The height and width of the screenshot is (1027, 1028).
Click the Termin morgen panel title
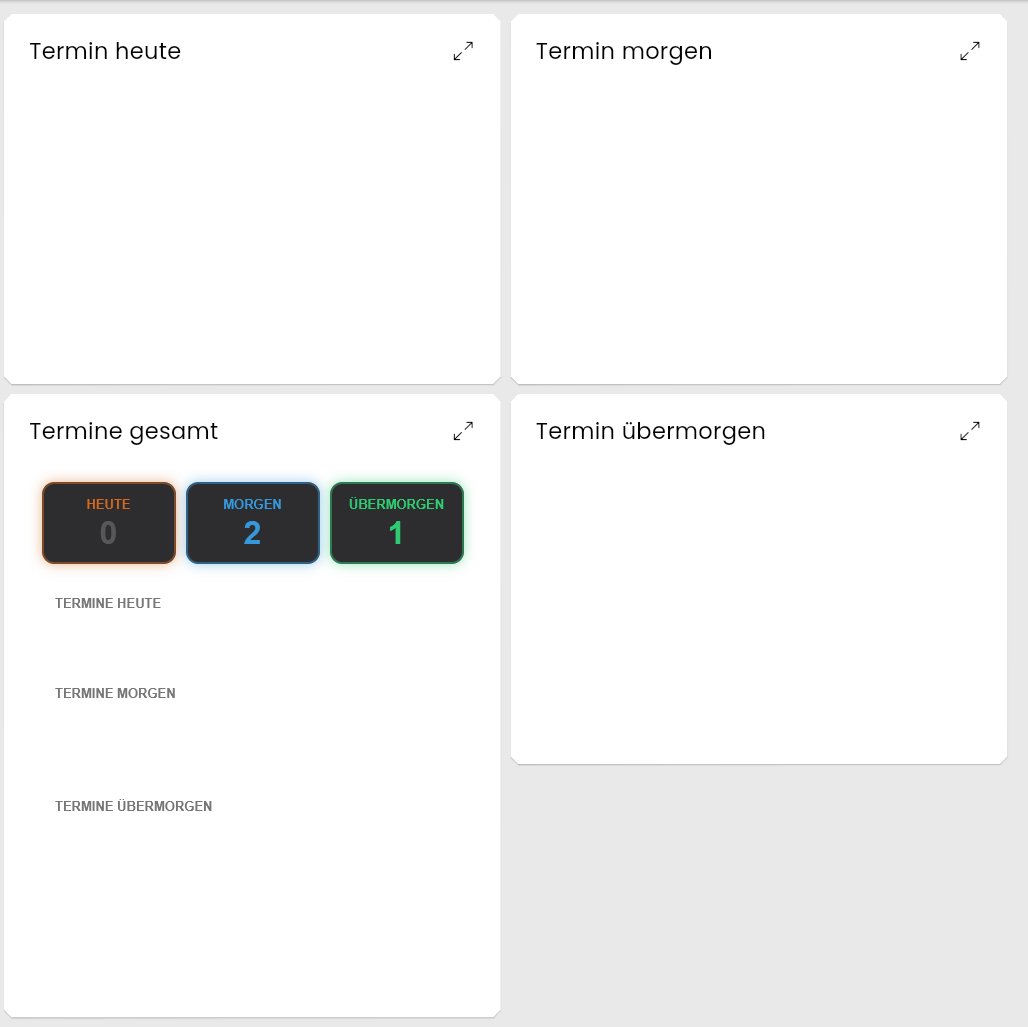pyautogui.click(x=623, y=51)
